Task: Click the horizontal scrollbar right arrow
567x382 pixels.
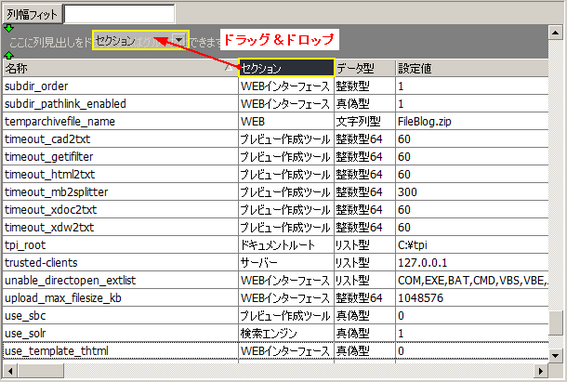Action: pyautogui.click(x=541, y=371)
